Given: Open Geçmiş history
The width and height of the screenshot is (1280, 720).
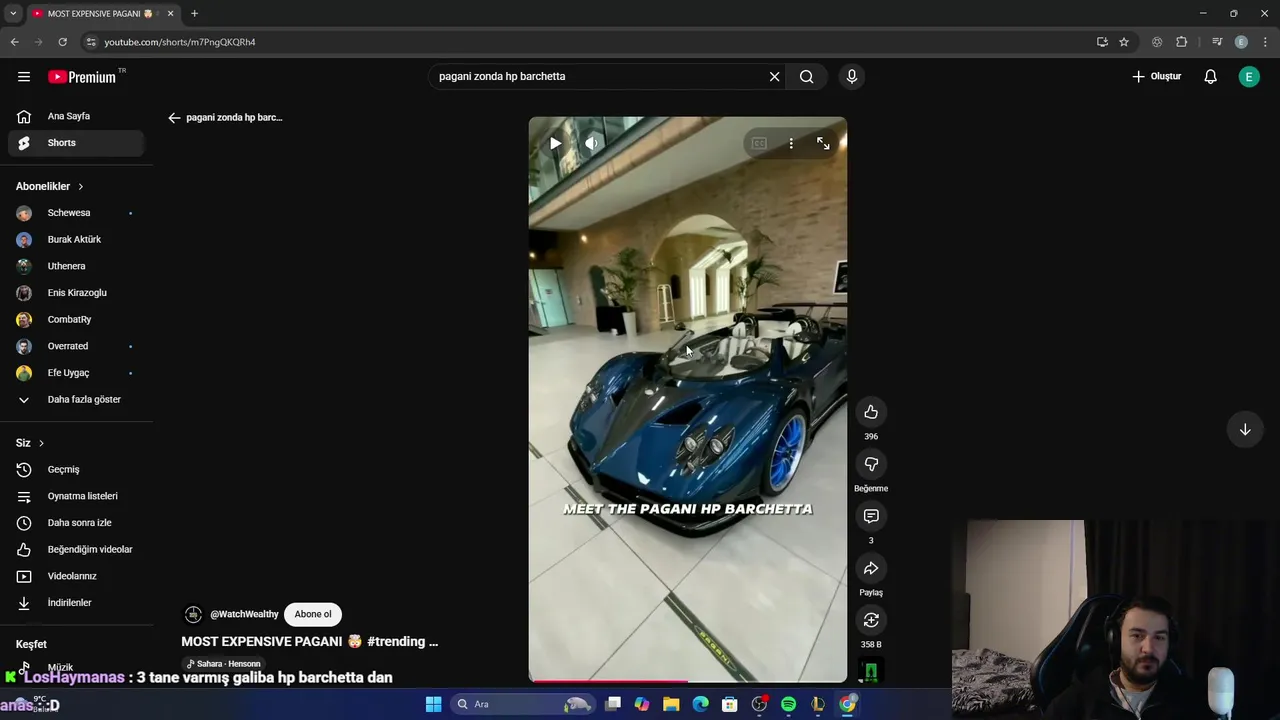Looking at the screenshot, I should pyautogui.click(x=76, y=470).
